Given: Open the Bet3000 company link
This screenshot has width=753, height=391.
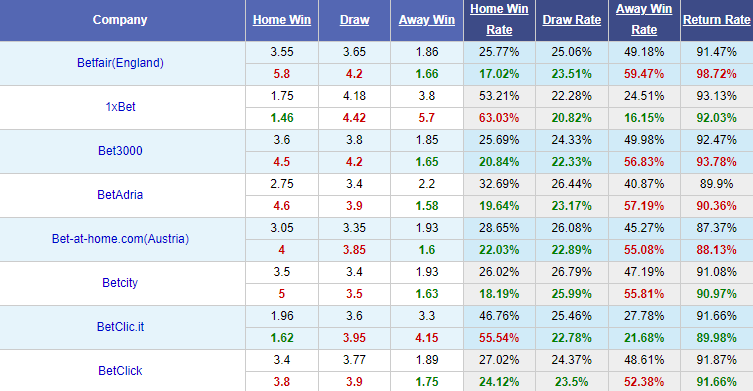Looking at the screenshot, I should tap(120, 151).
